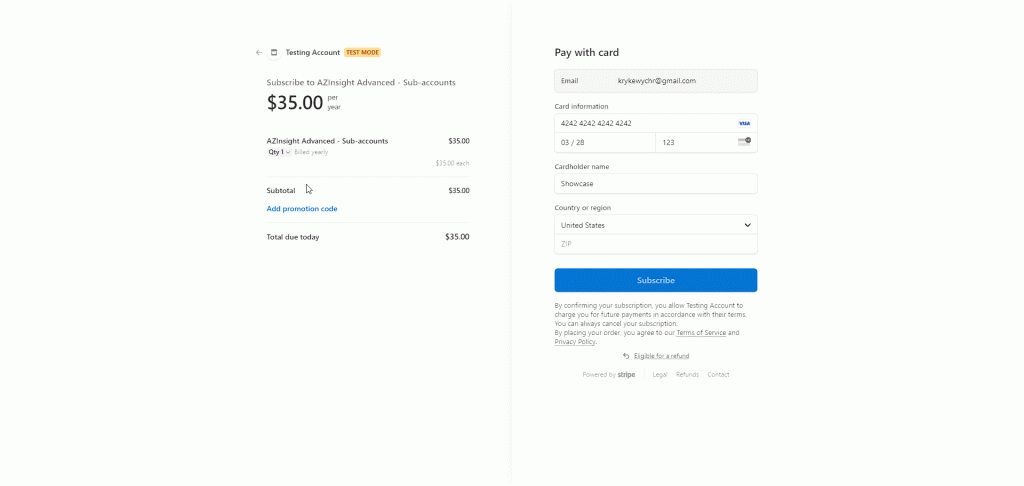Click the refund arrow icon
1024x486 pixels.
pos(626,356)
